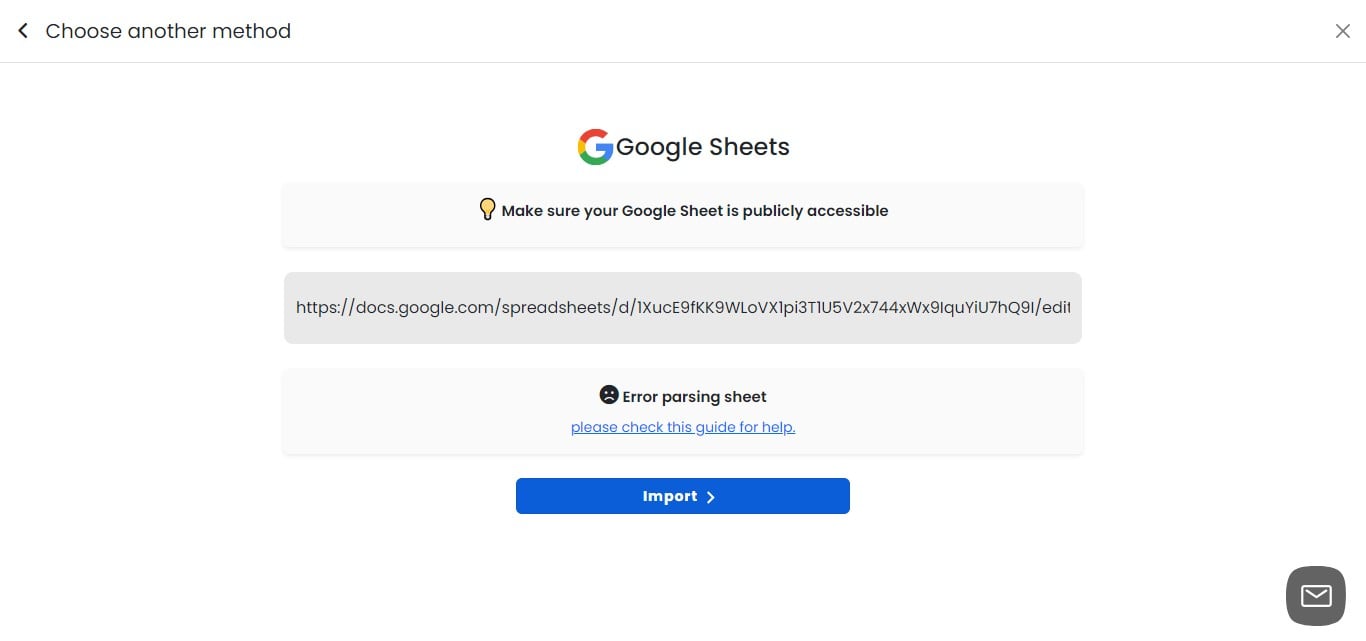Click the Google logo icon
The height and width of the screenshot is (641, 1366).
[x=594, y=146]
